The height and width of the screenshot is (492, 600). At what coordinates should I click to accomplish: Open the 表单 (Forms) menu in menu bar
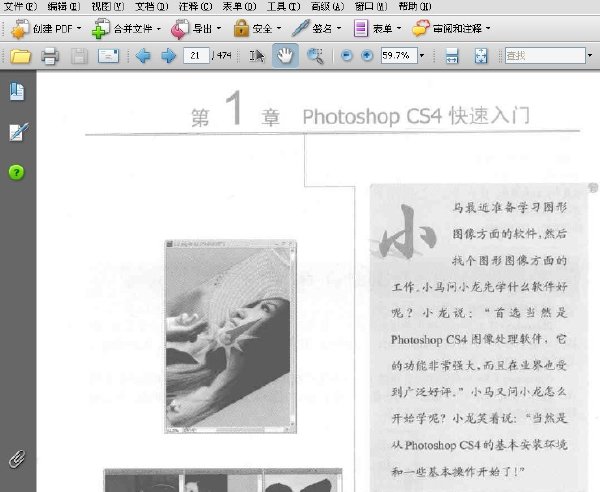click(239, 6)
